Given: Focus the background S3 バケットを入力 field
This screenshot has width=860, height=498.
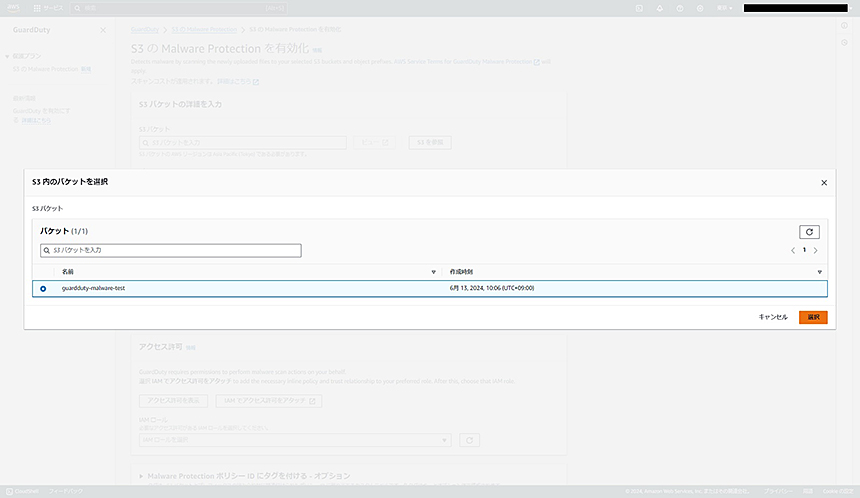Looking at the screenshot, I should [243, 143].
